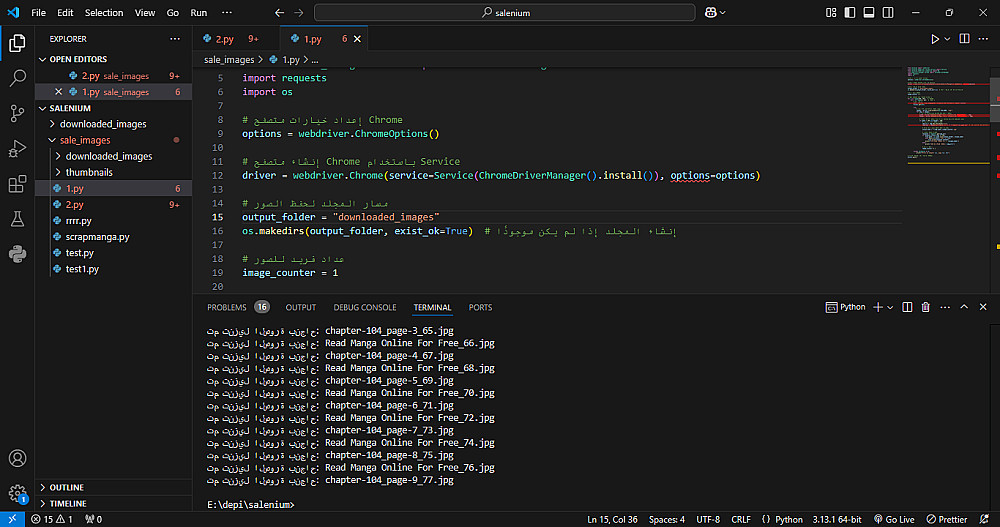This screenshot has width=1000, height=527.
Task: Click the UTF-8 encoding indicator
Action: [x=708, y=519]
